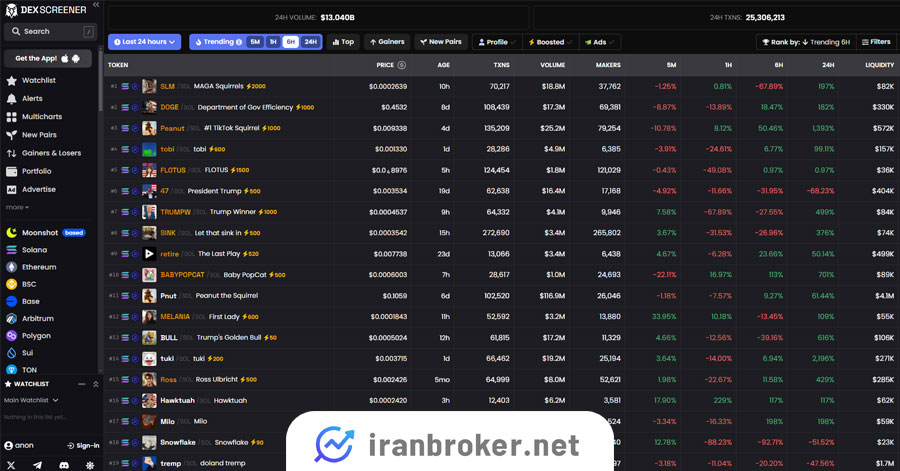Open the Boosted filter dropdown
900x471 pixels.
550,42
